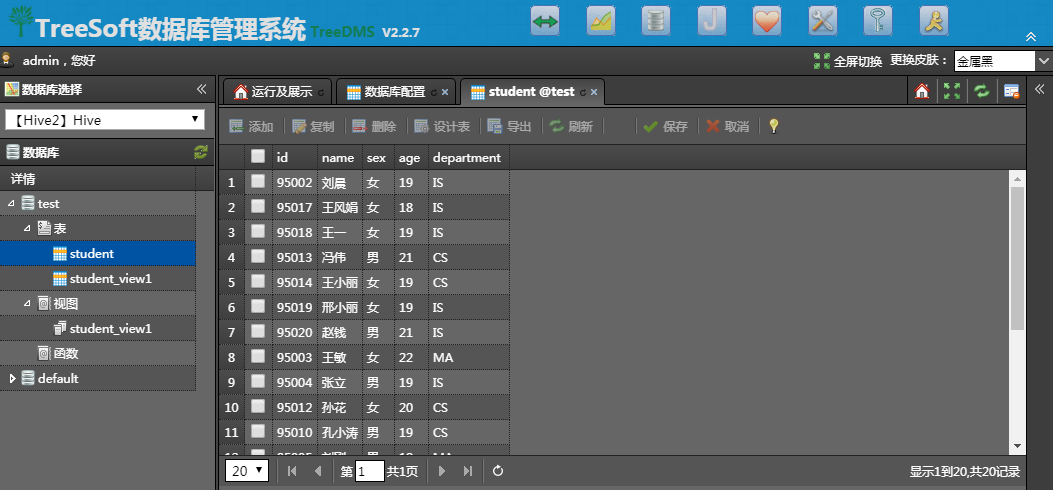Collapse the top header chevron
The image size is (1053, 490).
pyautogui.click(x=1031, y=37)
